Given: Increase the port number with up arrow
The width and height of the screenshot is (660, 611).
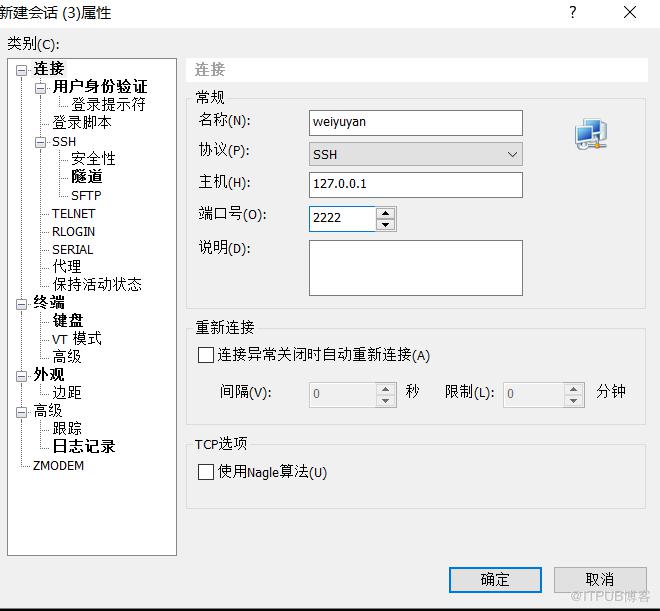Looking at the screenshot, I should [x=386, y=213].
